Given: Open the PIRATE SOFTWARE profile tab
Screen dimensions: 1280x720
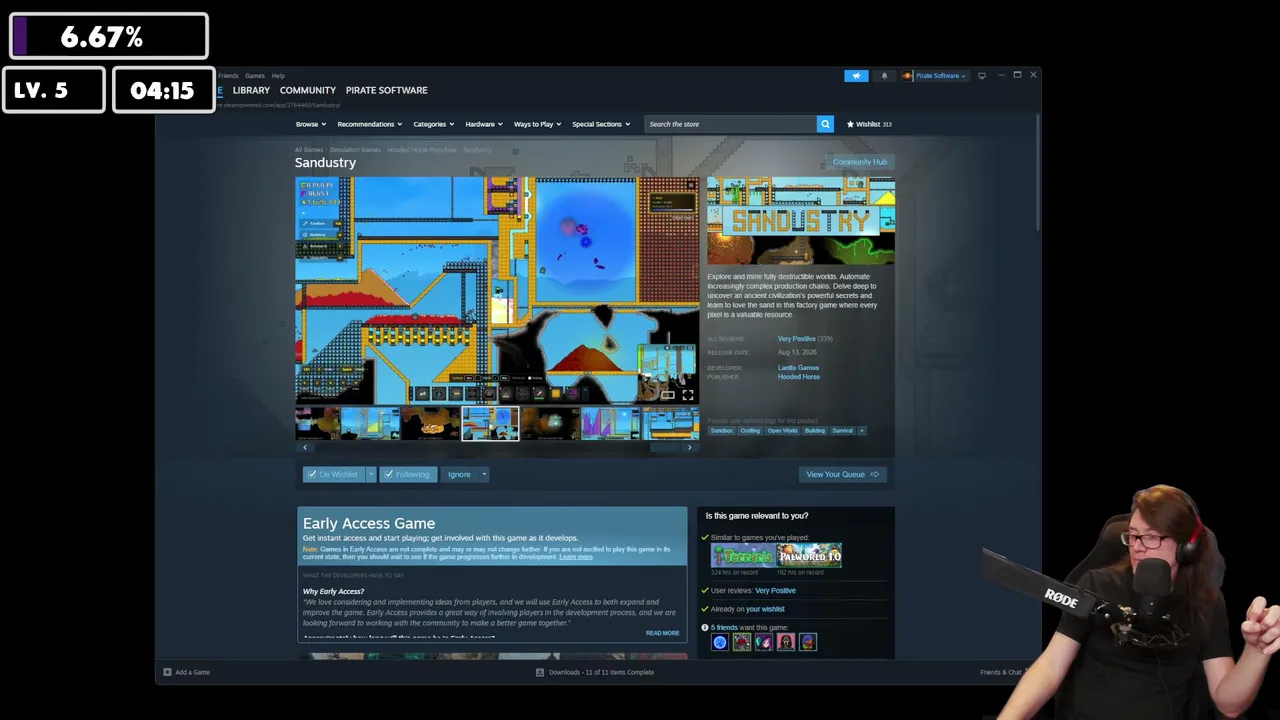Looking at the screenshot, I should click(x=387, y=90).
